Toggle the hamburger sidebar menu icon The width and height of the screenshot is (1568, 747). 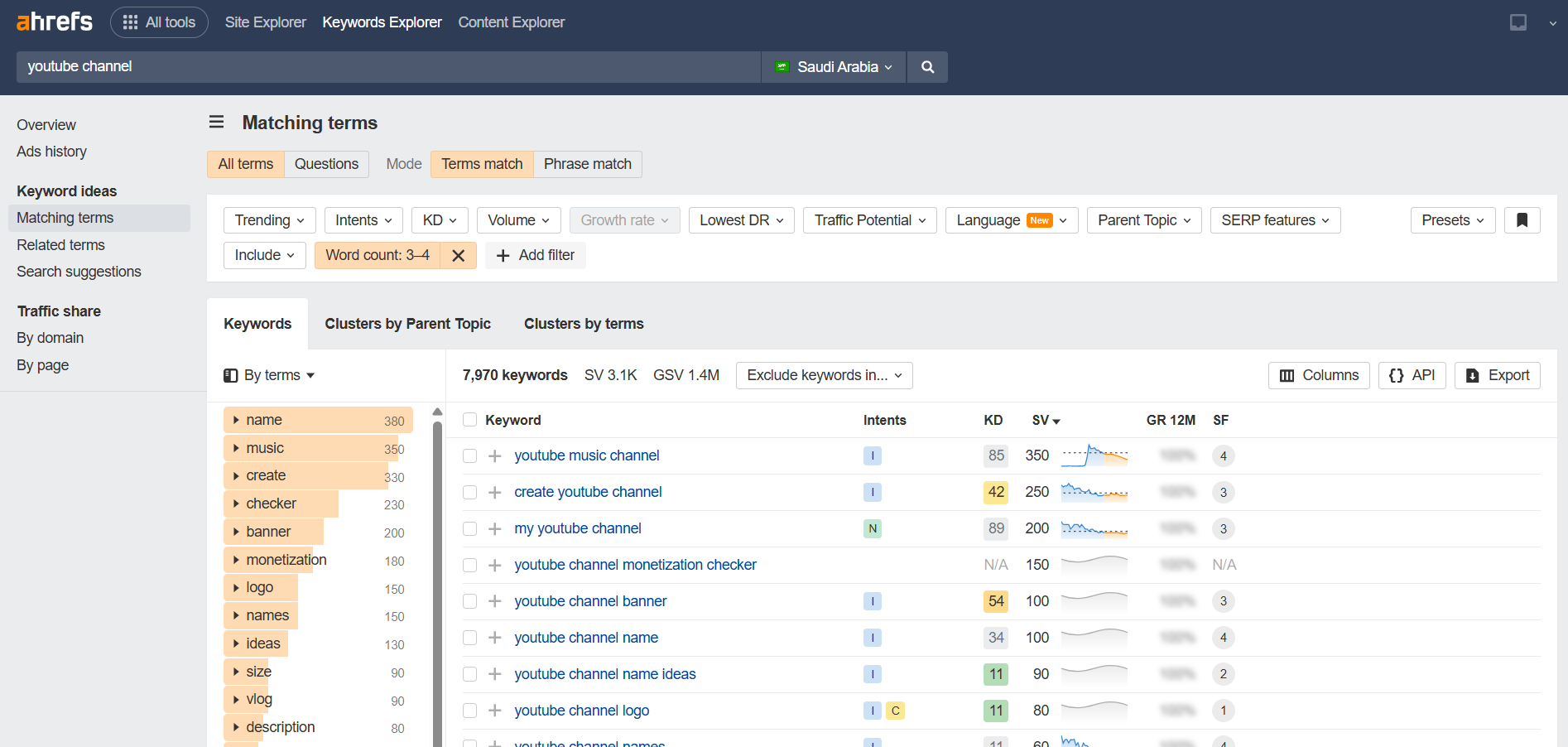(x=216, y=123)
